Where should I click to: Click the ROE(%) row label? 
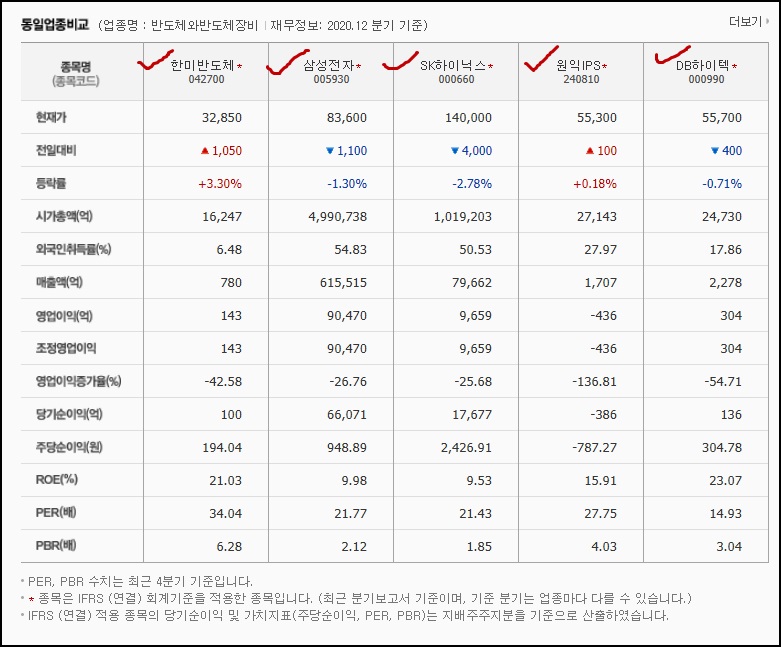pyautogui.click(x=57, y=480)
